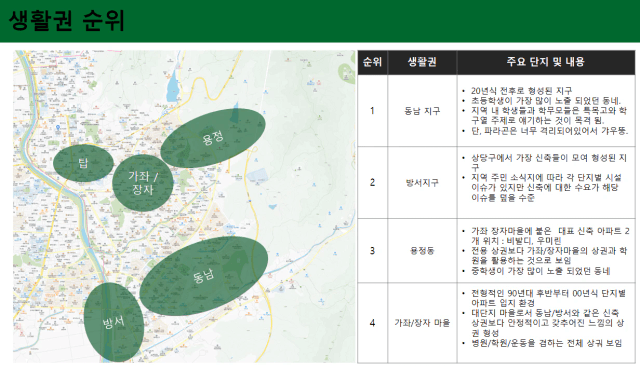Select the 방서 green oval on the map

(x=113, y=322)
